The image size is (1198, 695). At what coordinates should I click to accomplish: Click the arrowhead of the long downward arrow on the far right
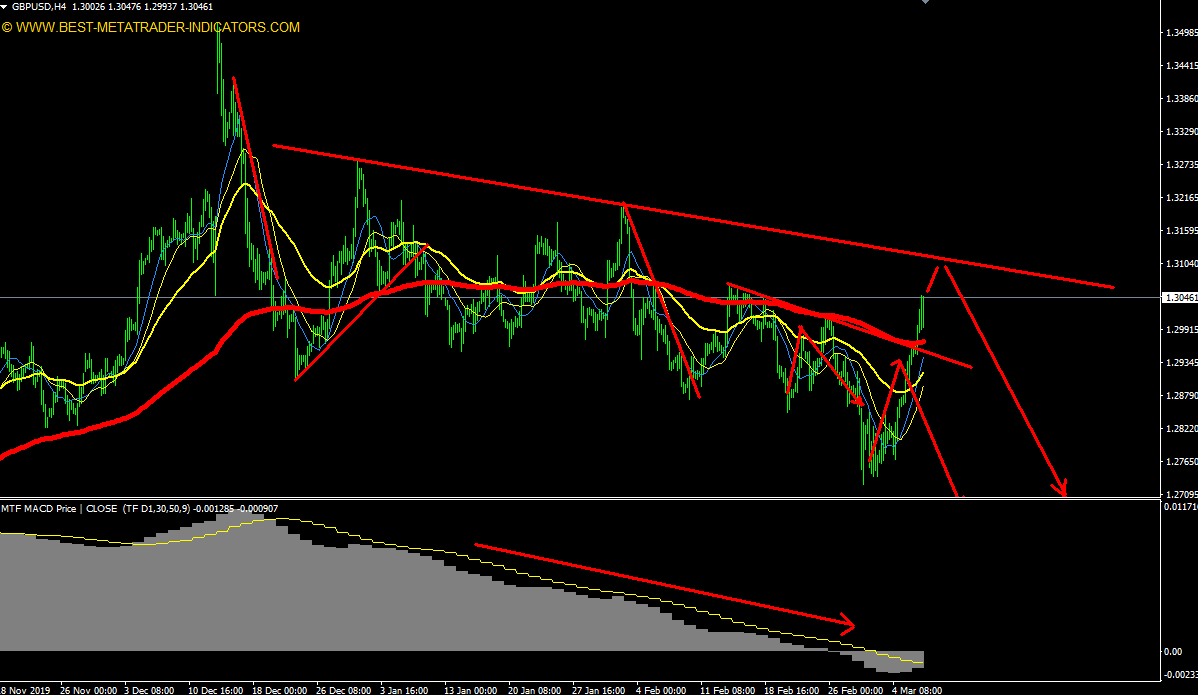(x=1062, y=489)
